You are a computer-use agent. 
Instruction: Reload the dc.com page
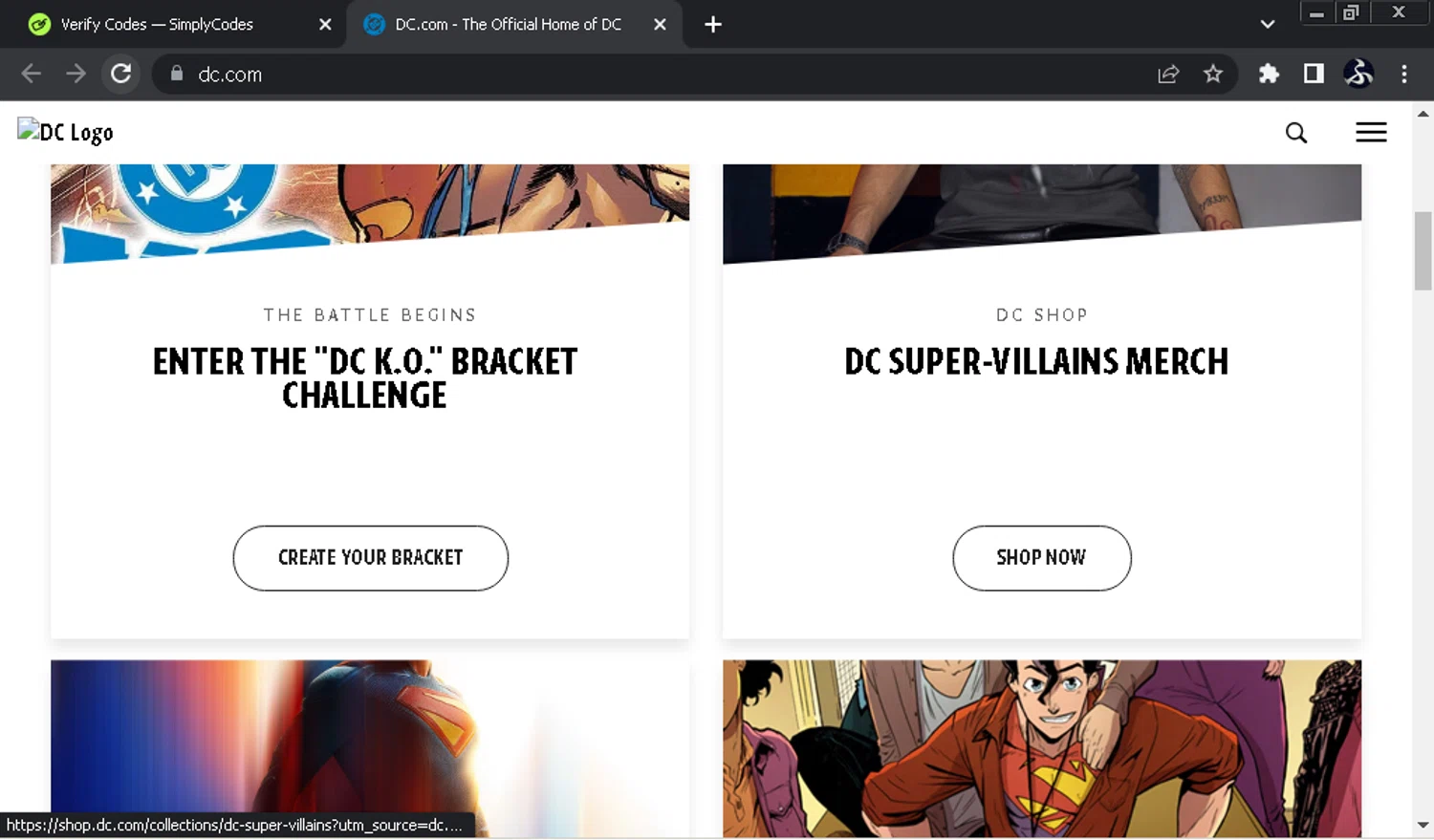[120, 74]
